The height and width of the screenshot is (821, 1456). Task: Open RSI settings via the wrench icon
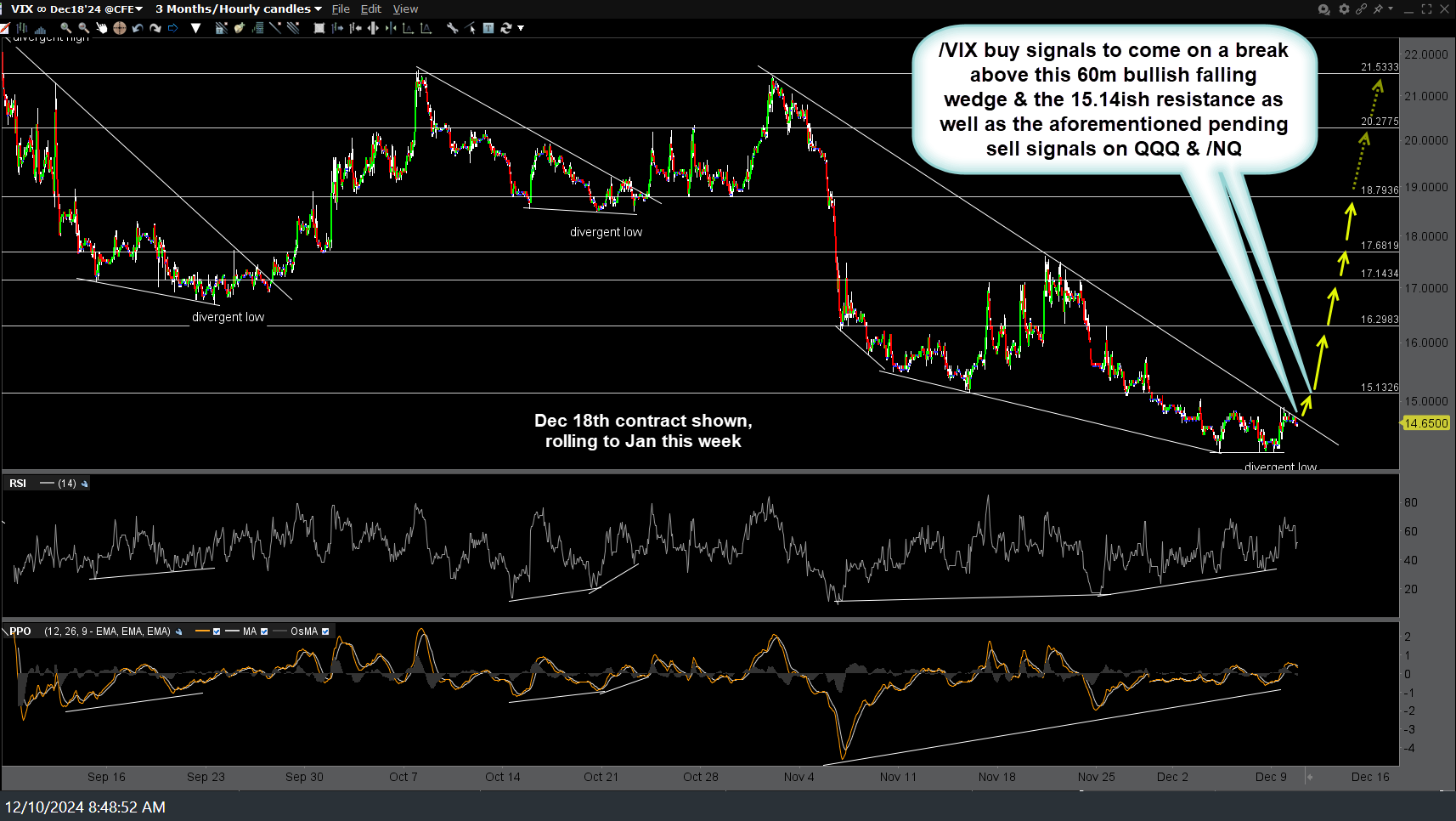84,484
